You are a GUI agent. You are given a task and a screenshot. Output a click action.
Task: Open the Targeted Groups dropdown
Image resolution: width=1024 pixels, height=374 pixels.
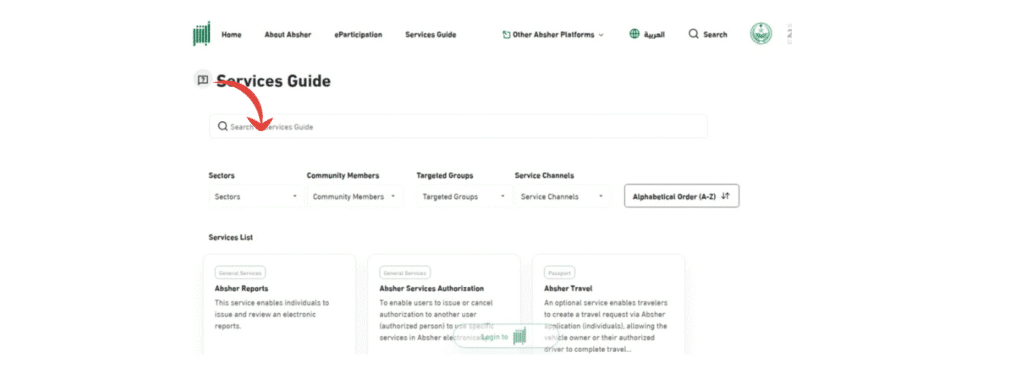[x=464, y=196]
